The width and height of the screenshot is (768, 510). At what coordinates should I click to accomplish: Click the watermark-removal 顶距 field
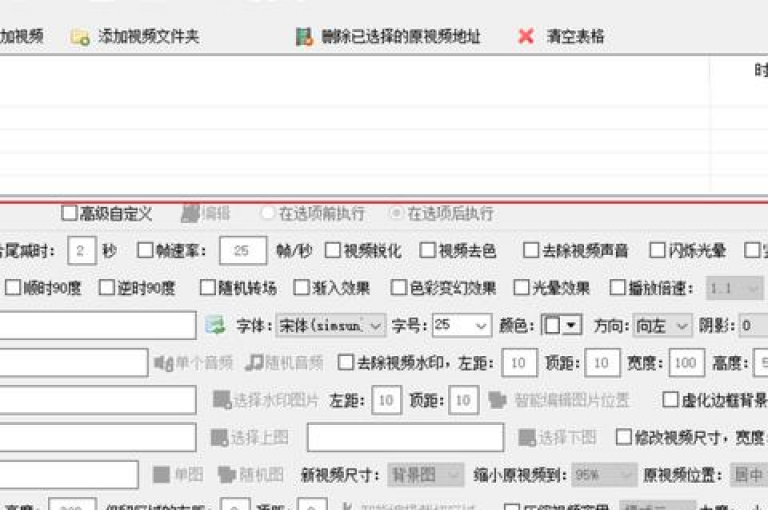pyautogui.click(x=602, y=363)
